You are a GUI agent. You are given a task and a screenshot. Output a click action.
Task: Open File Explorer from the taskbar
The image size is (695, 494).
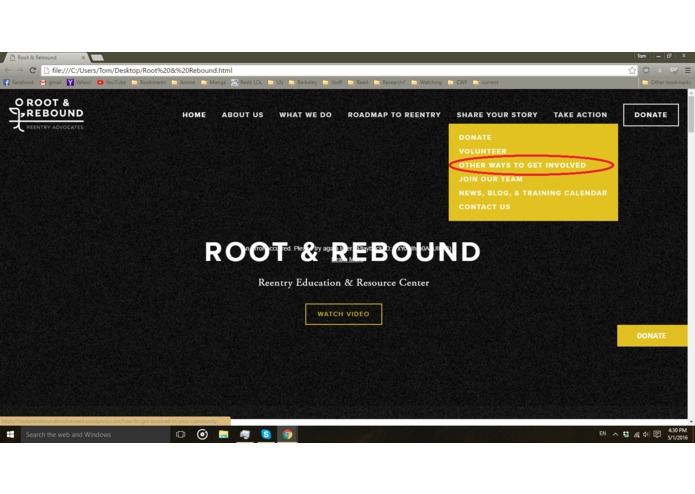[223, 435]
